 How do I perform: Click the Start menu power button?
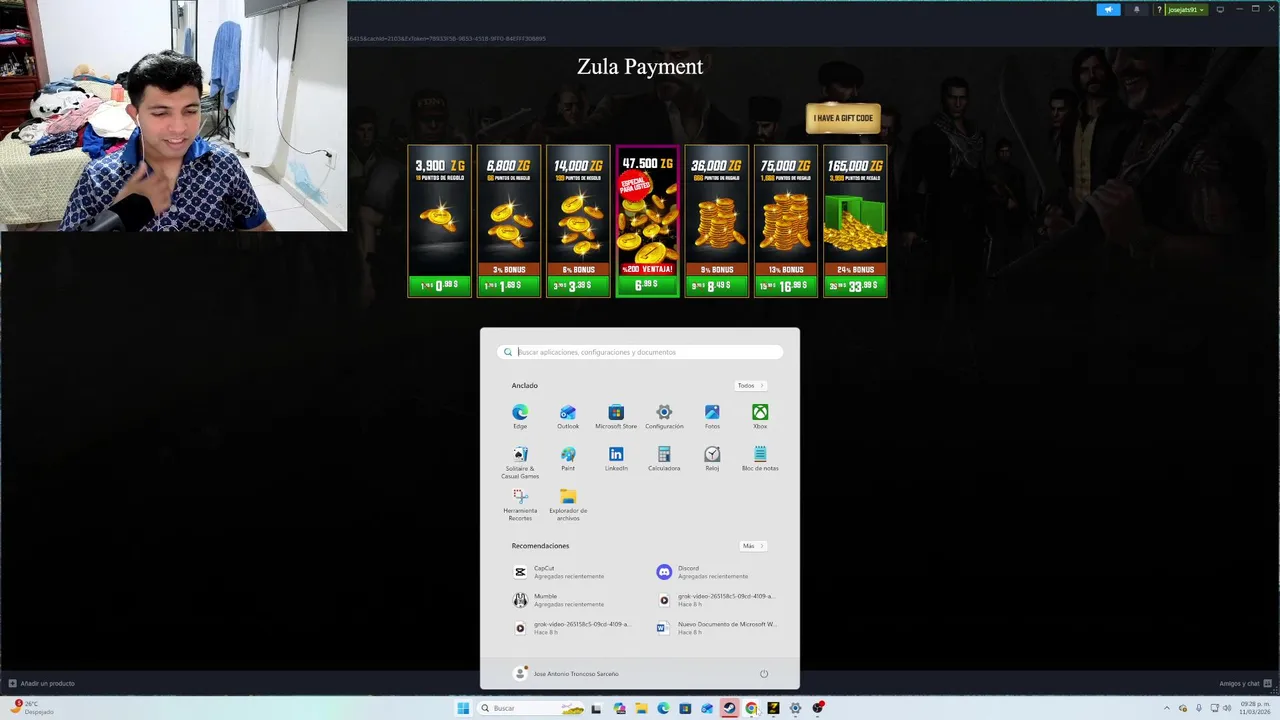[x=764, y=674]
